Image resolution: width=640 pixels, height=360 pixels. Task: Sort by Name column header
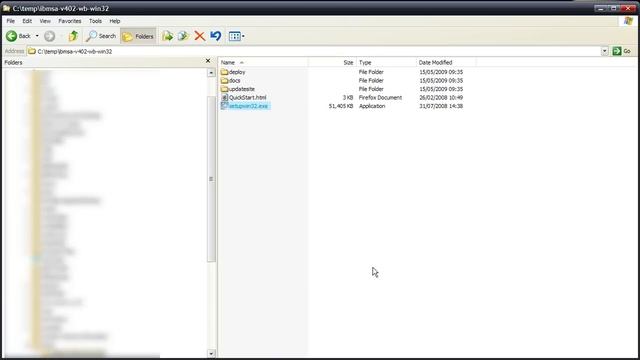coord(264,62)
